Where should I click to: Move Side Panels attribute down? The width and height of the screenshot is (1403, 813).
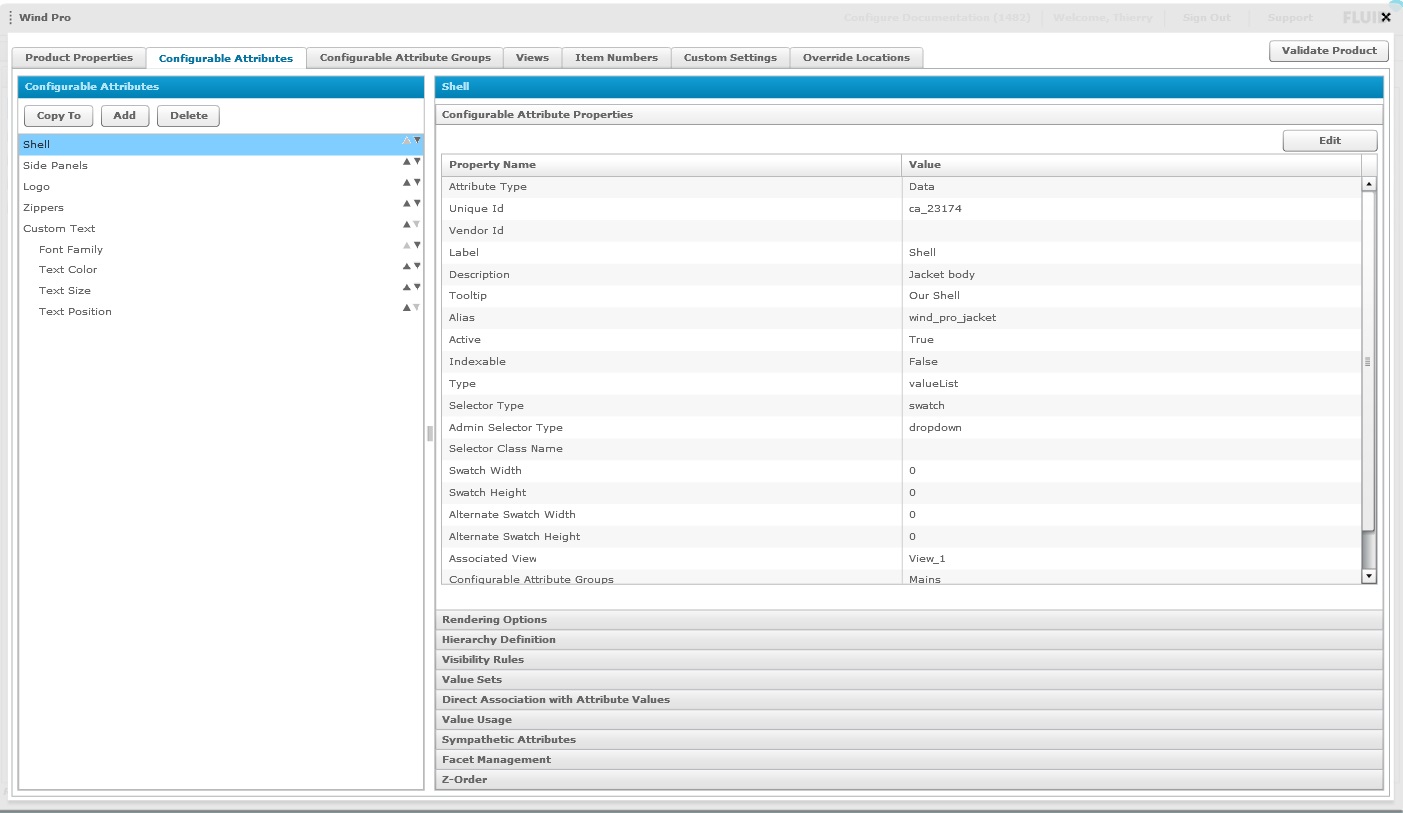(417, 162)
